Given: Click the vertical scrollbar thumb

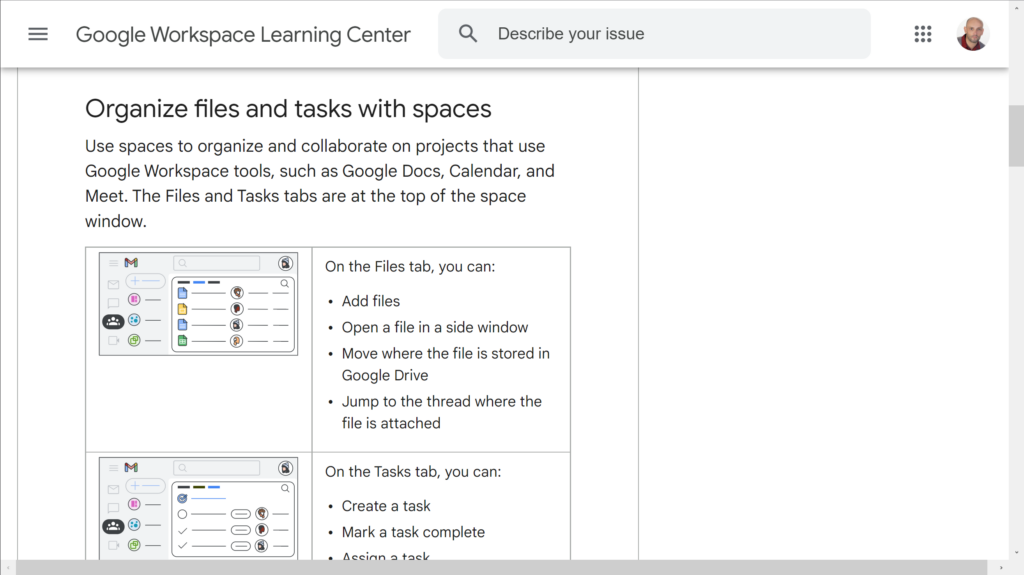Looking at the screenshot, I should 1016,136.
